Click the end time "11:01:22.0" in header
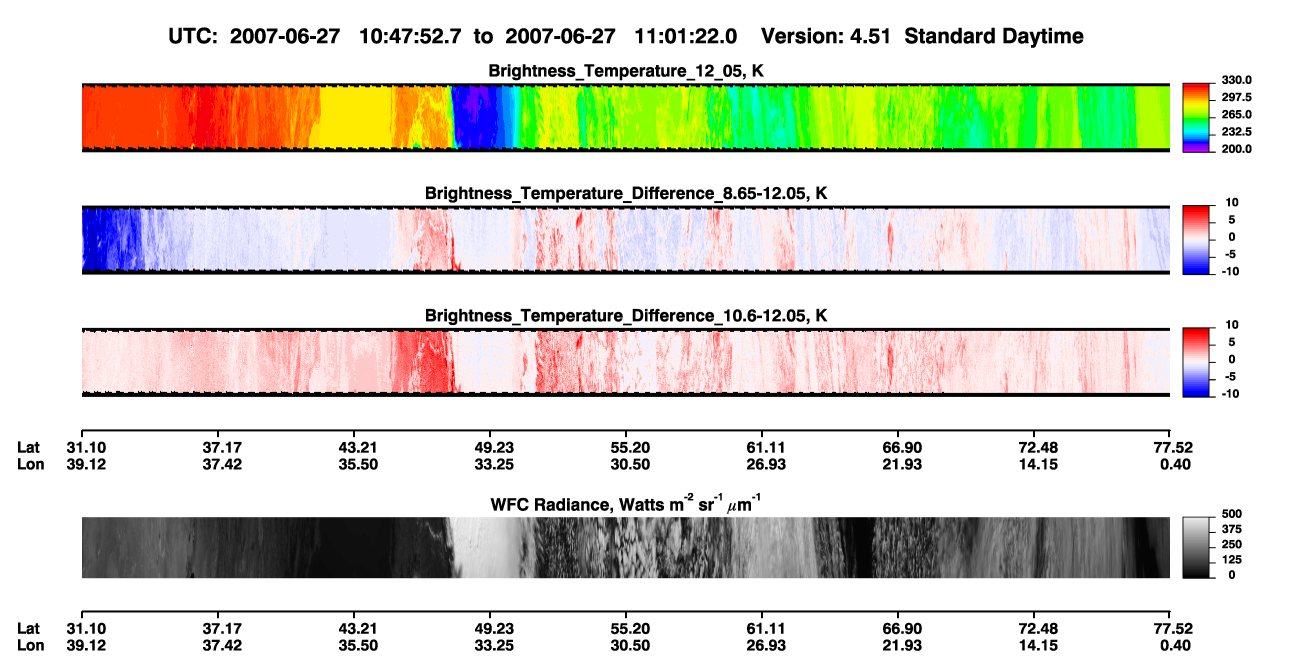1300x667 pixels. click(x=686, y=36)
